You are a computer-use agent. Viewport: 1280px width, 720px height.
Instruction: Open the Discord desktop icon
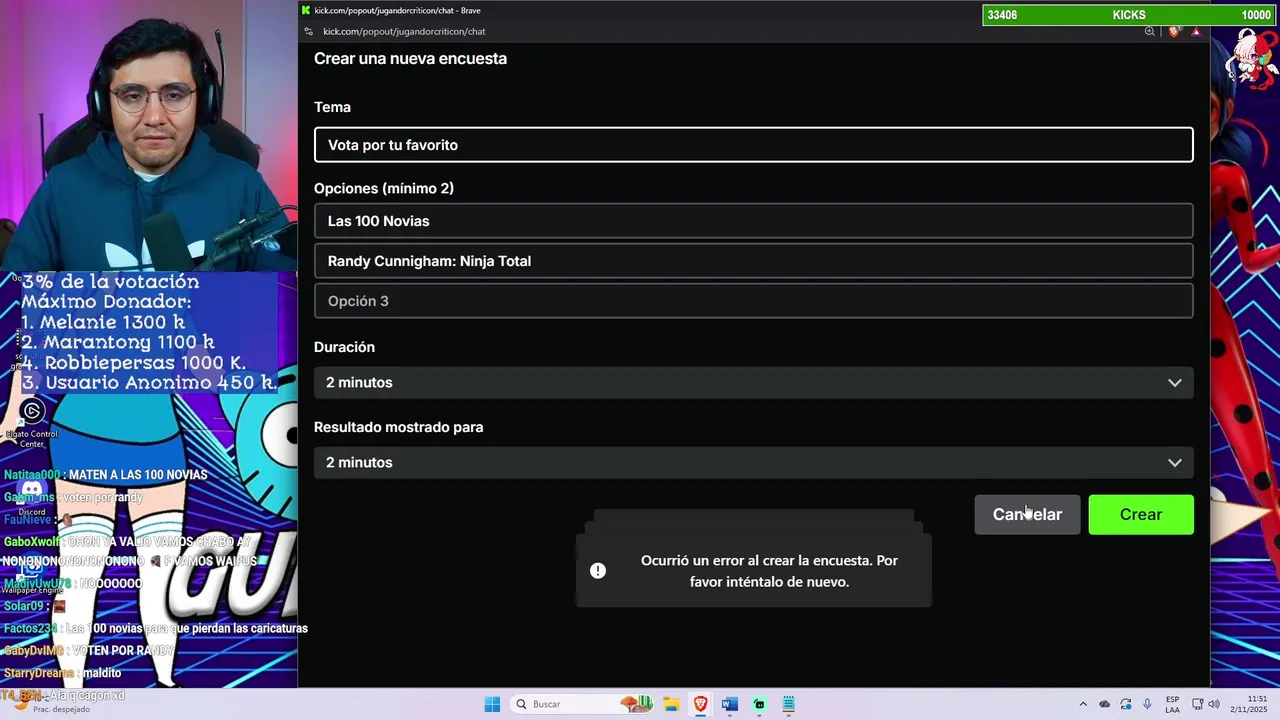coord(32,497)
